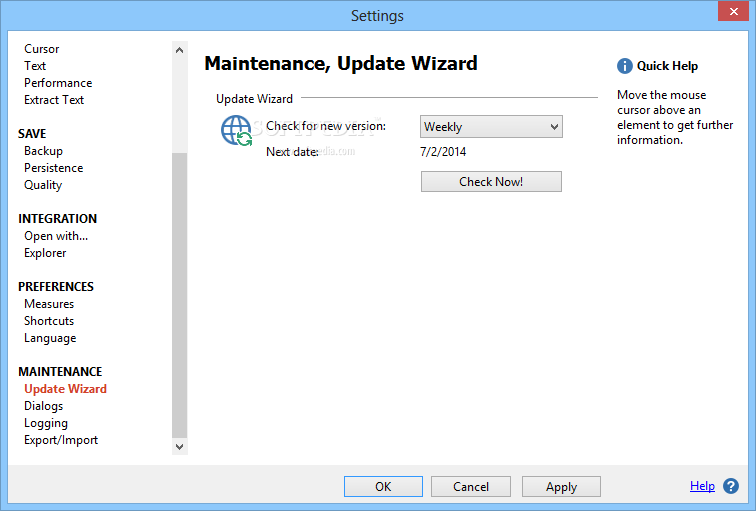Select Open with... under INTEGRATION
Viewport: 756px width, 511px height.
coord(56,236)
